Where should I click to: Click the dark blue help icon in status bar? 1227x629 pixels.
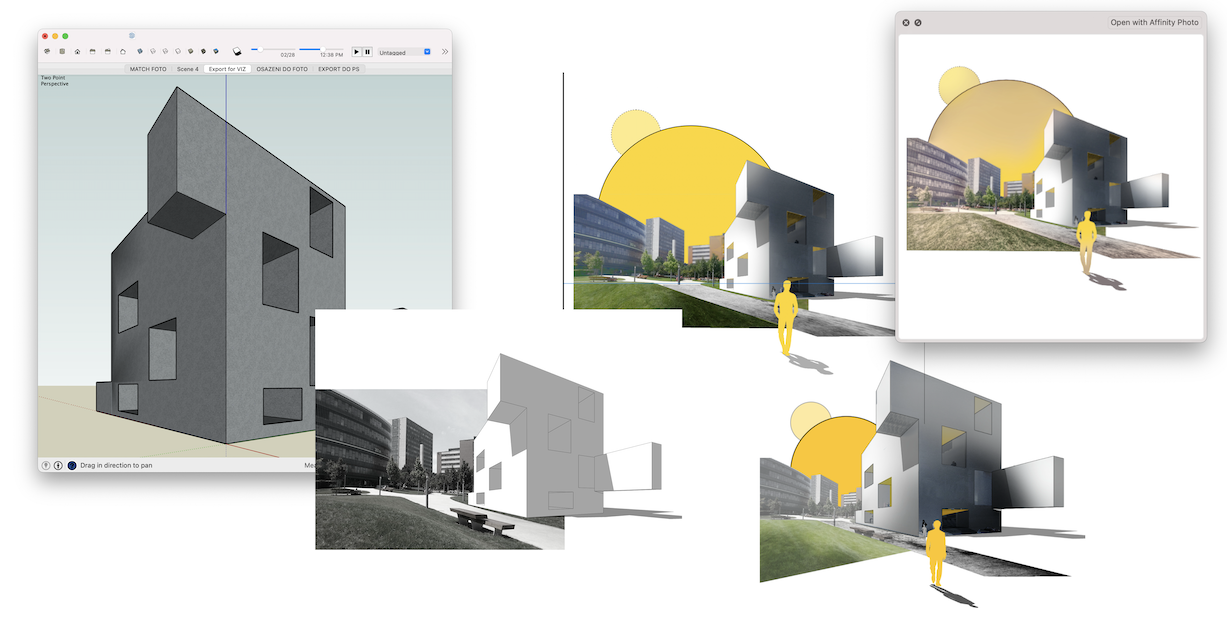(x=72, y=465)
